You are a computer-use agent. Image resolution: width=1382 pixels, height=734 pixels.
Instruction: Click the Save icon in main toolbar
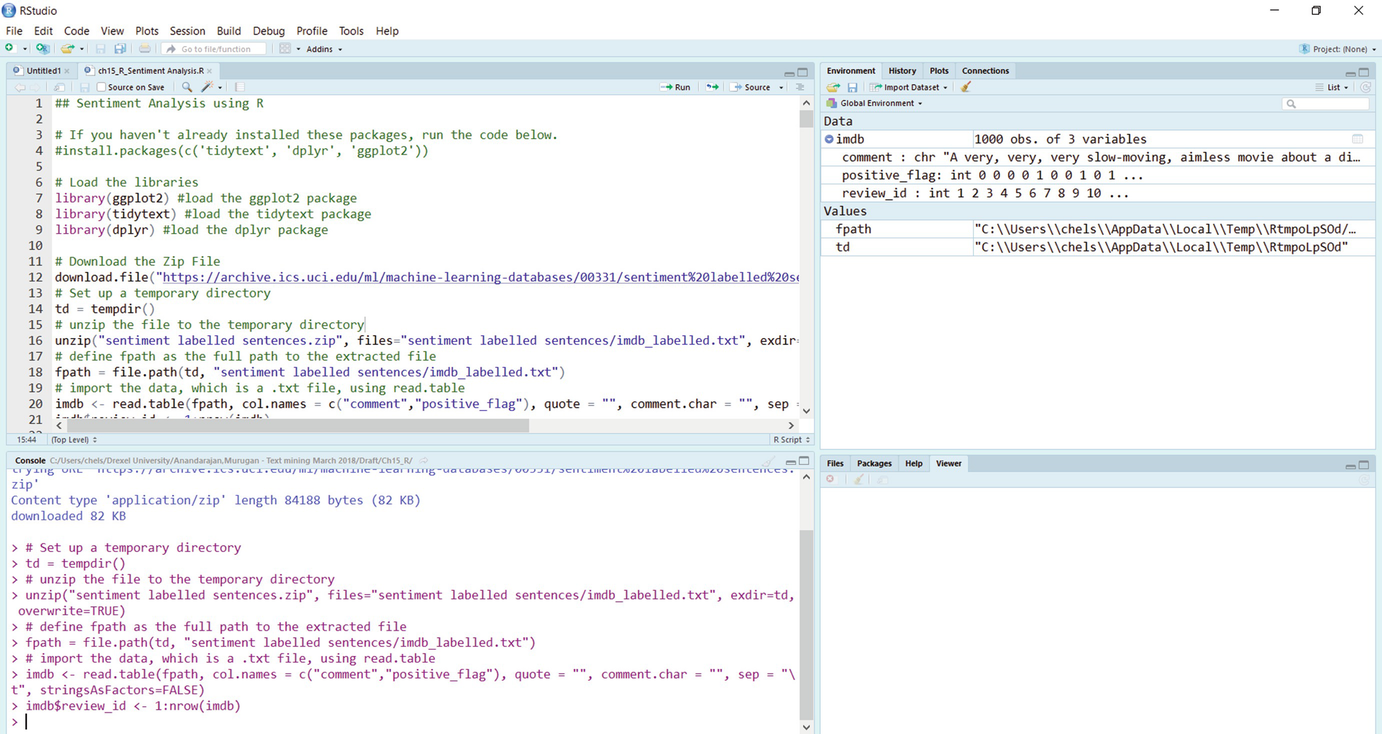(x=100, y=48)
